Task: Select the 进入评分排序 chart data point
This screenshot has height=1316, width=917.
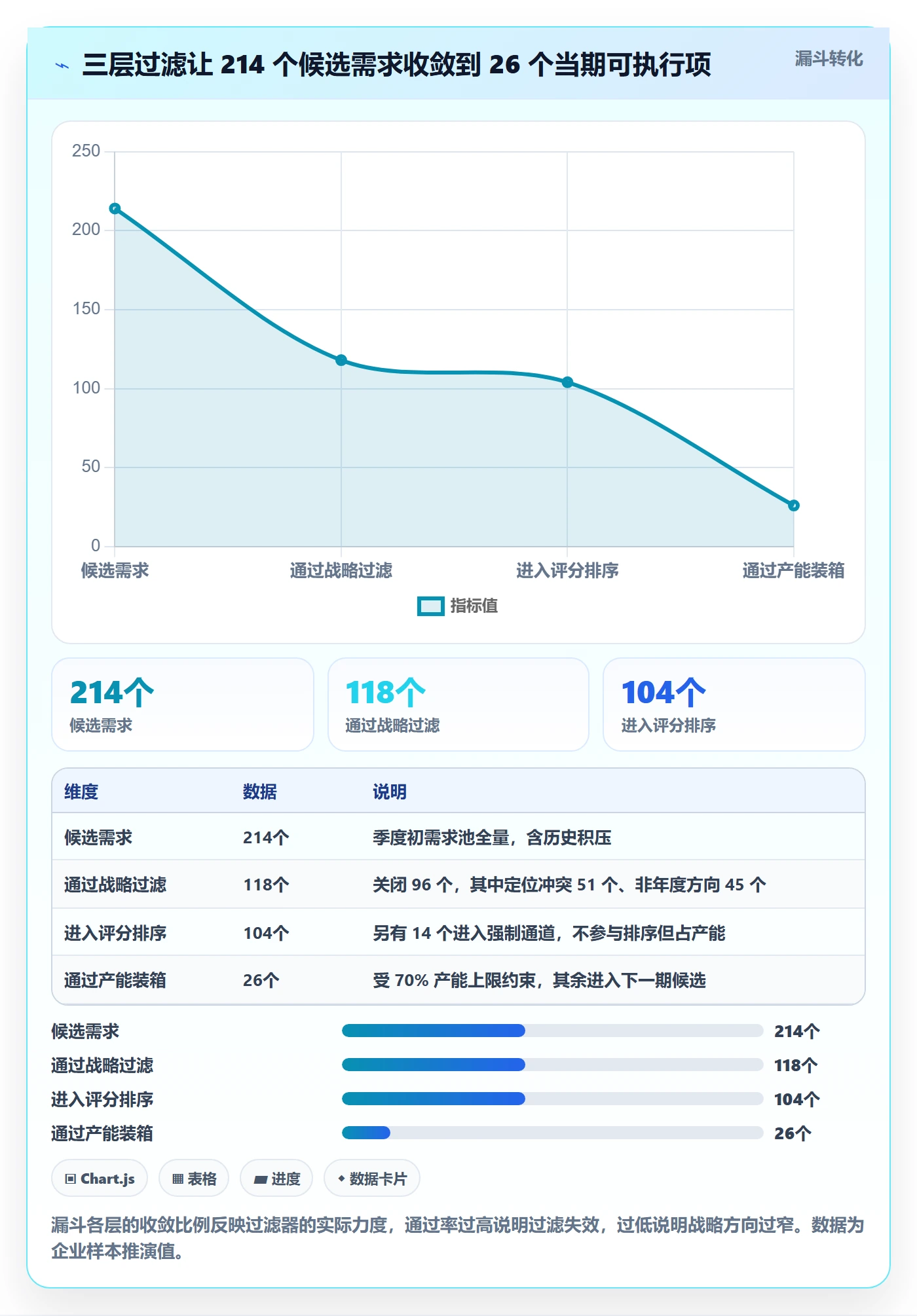Action: [x=568, y=382]
